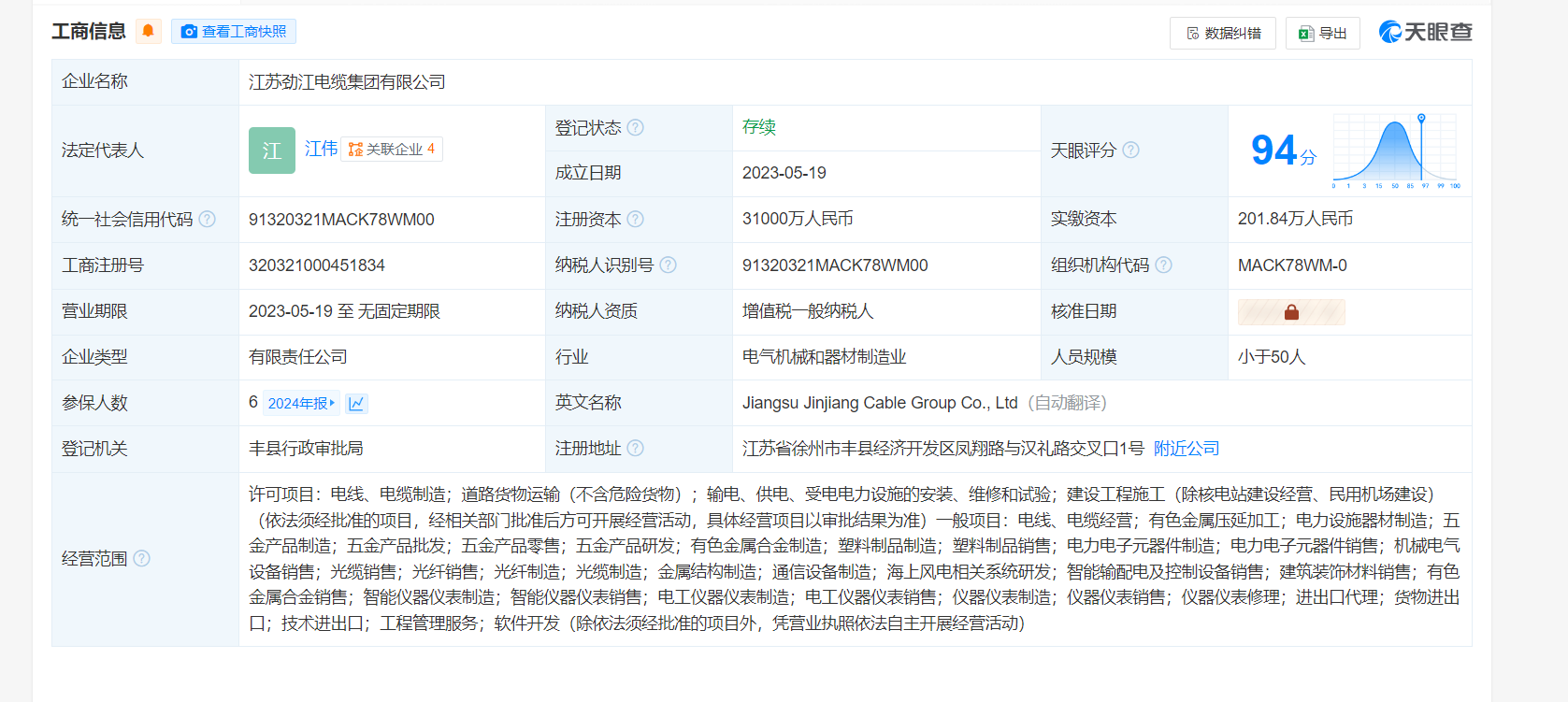Select company type 有限责任公司
This screenshot has width=1568, height=702.
[x=298, y=357]
